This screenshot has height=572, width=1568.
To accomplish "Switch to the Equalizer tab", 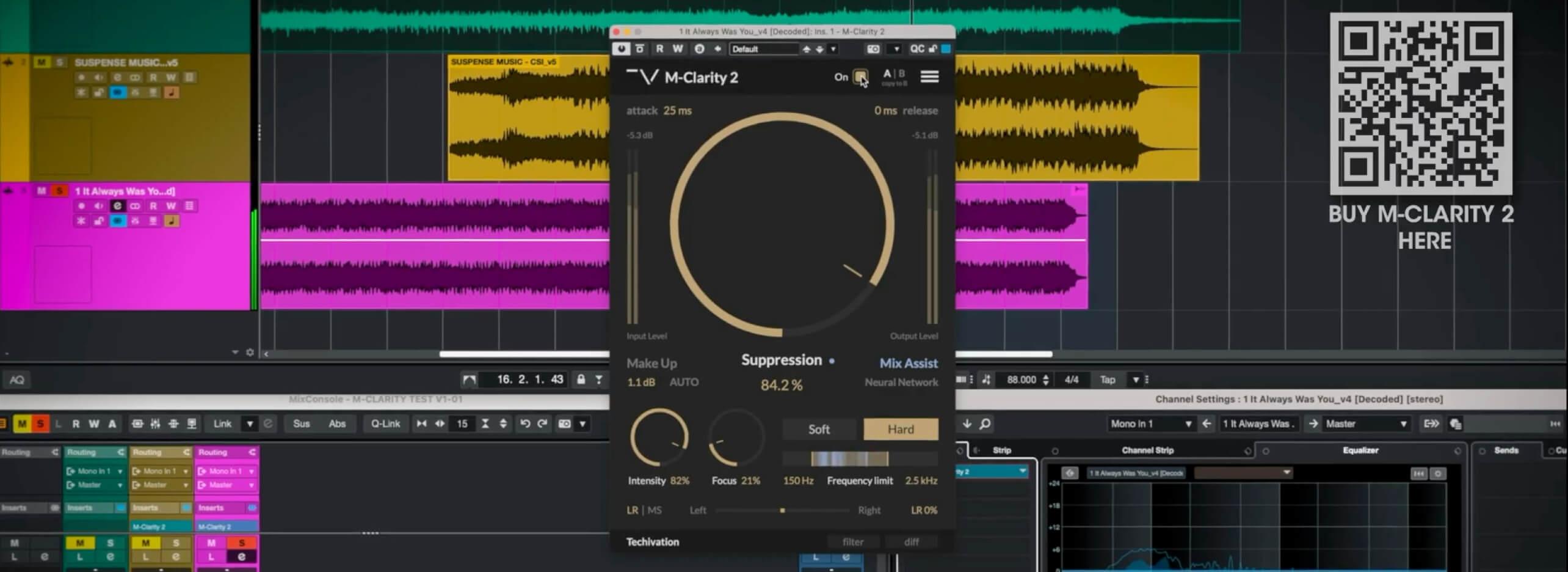I will [x=1360, y=450].
